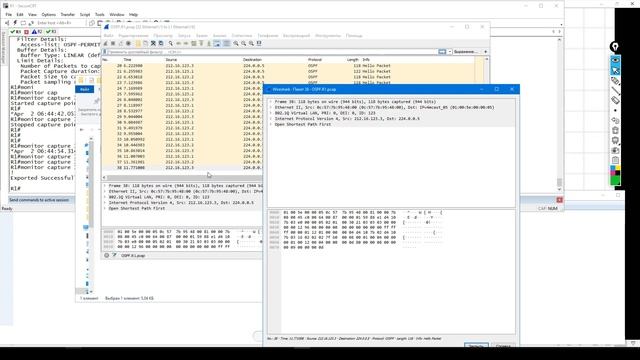The image size is (640, 360).
Task: Select the line tool in annotation toolbar
Action: point(615,91)
